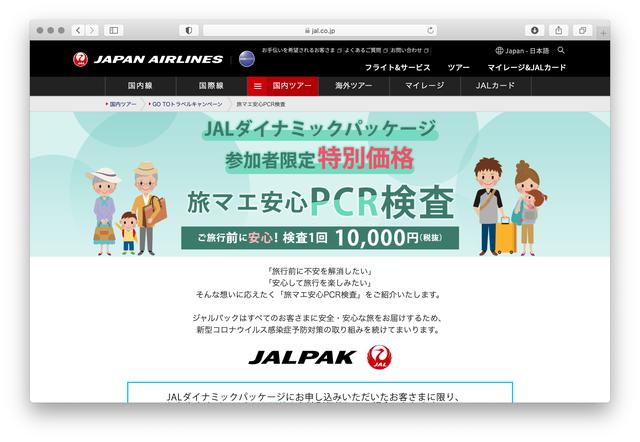Click the 新型コロナウイルス感染症予防対策 sentence
Image resolution: width=640 pixels, height=442 pixels.
tap(318, 330)
